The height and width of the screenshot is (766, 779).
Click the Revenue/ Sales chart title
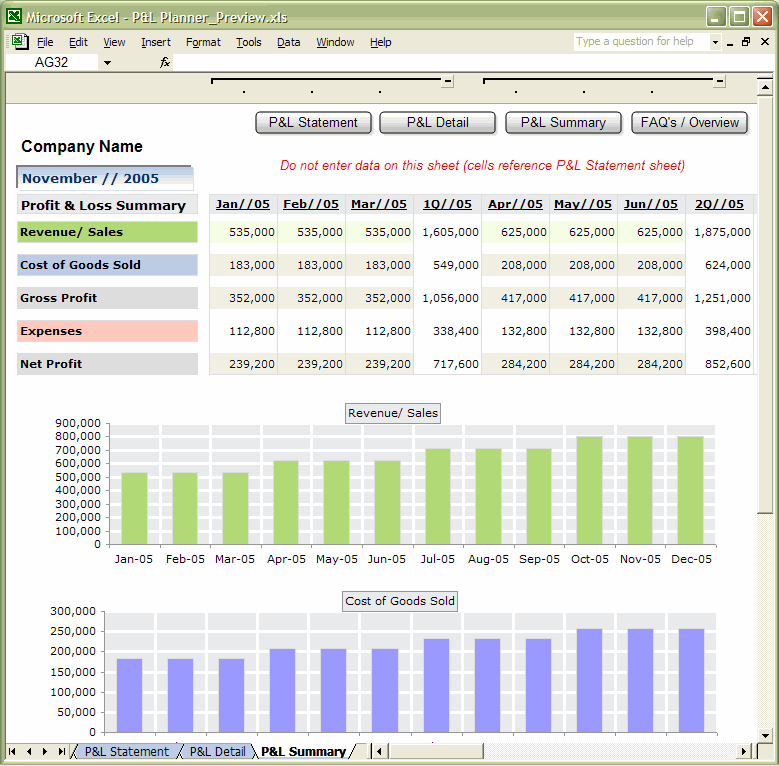click(x=393, y=413)
